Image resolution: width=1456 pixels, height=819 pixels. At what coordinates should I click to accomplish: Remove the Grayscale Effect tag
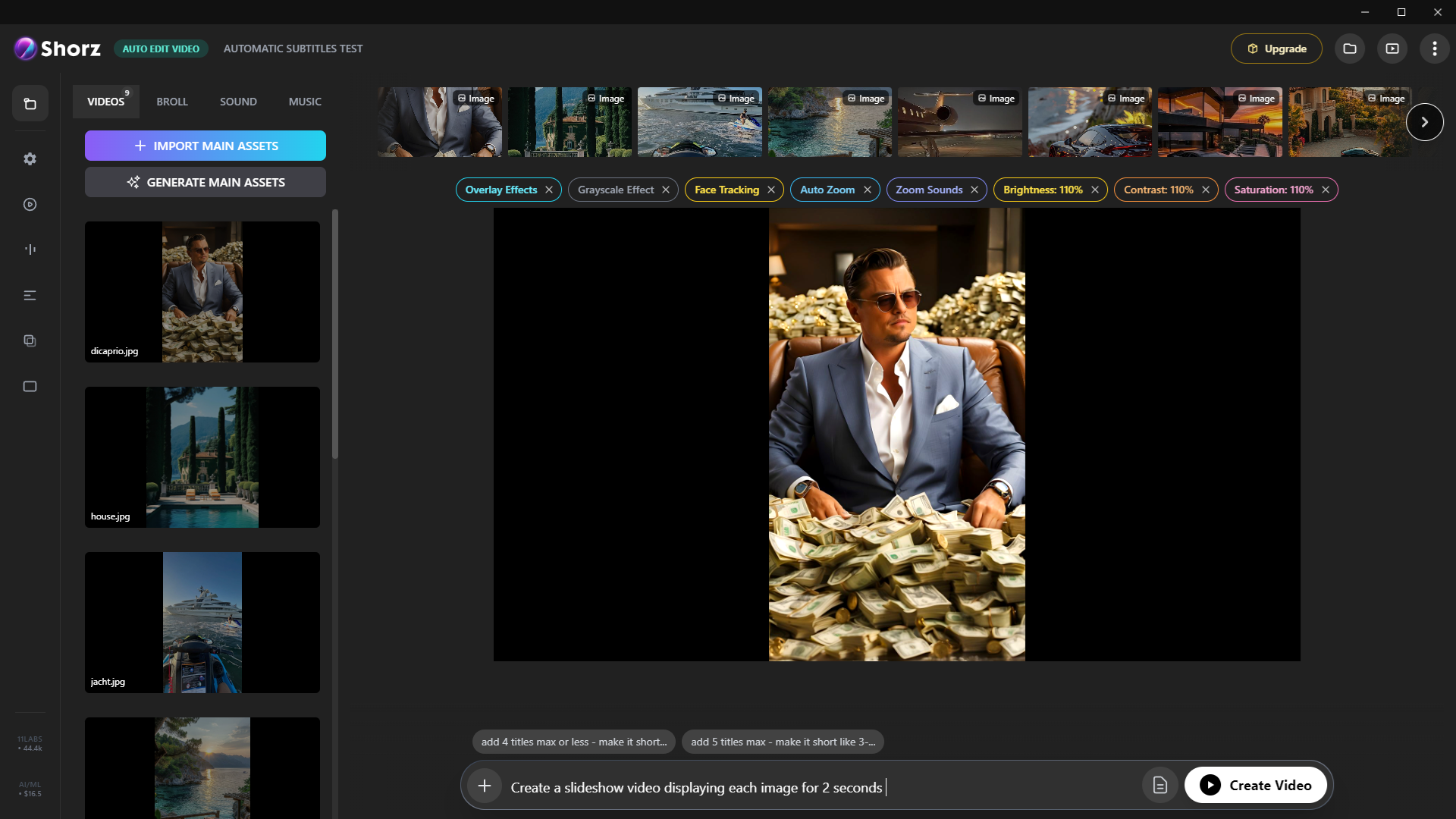[x=666, y=190]
